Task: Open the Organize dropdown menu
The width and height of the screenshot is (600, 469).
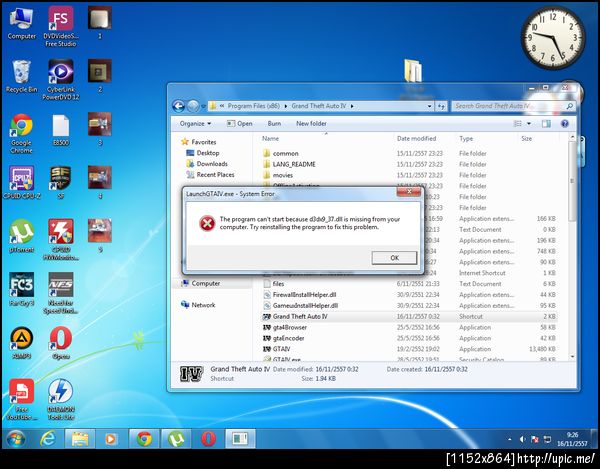Action: [195, 124]
